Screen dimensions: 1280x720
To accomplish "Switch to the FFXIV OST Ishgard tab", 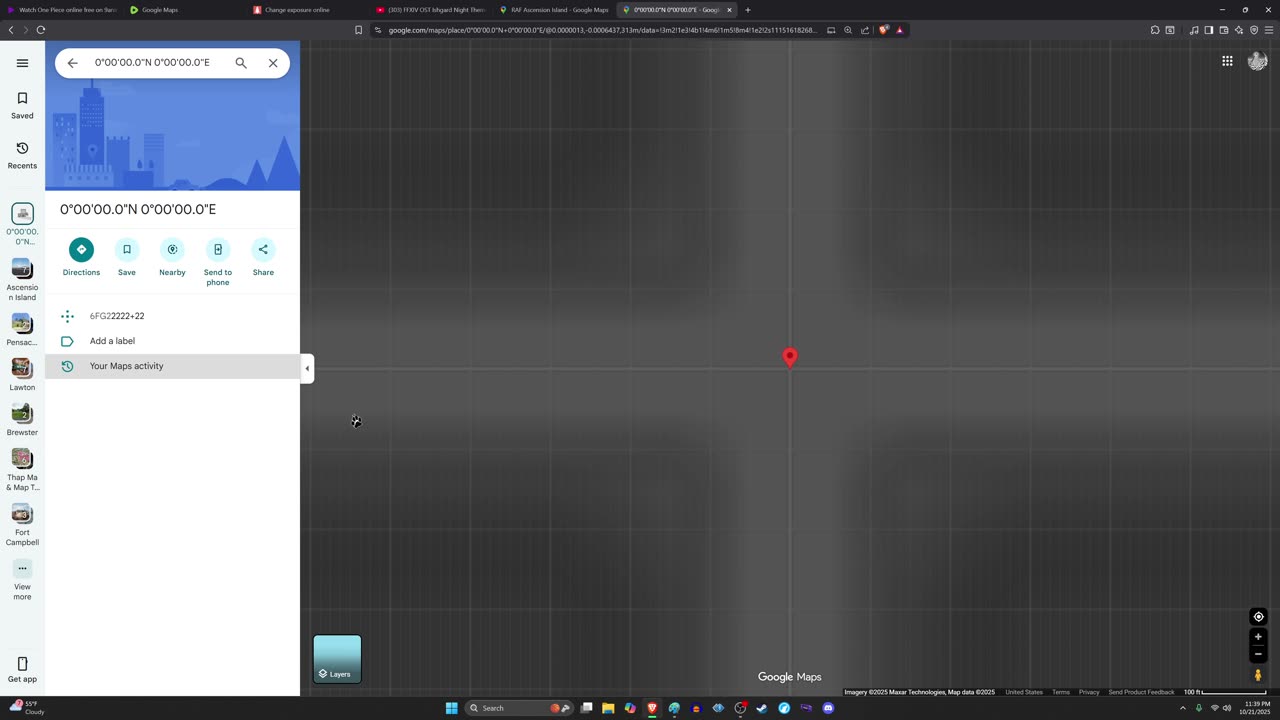I will coord(430,10).
